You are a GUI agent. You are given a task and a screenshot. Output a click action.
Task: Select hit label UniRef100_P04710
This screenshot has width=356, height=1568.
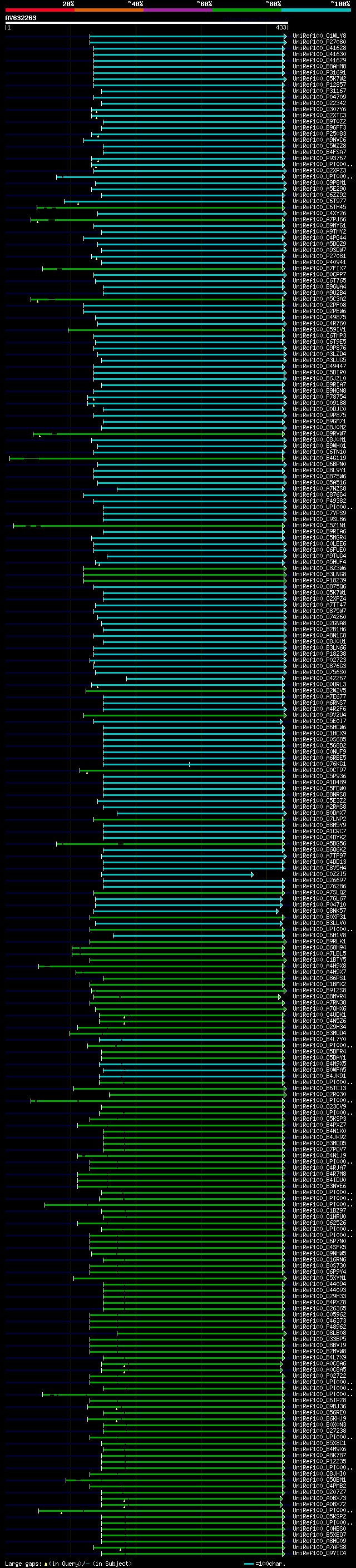319,904
